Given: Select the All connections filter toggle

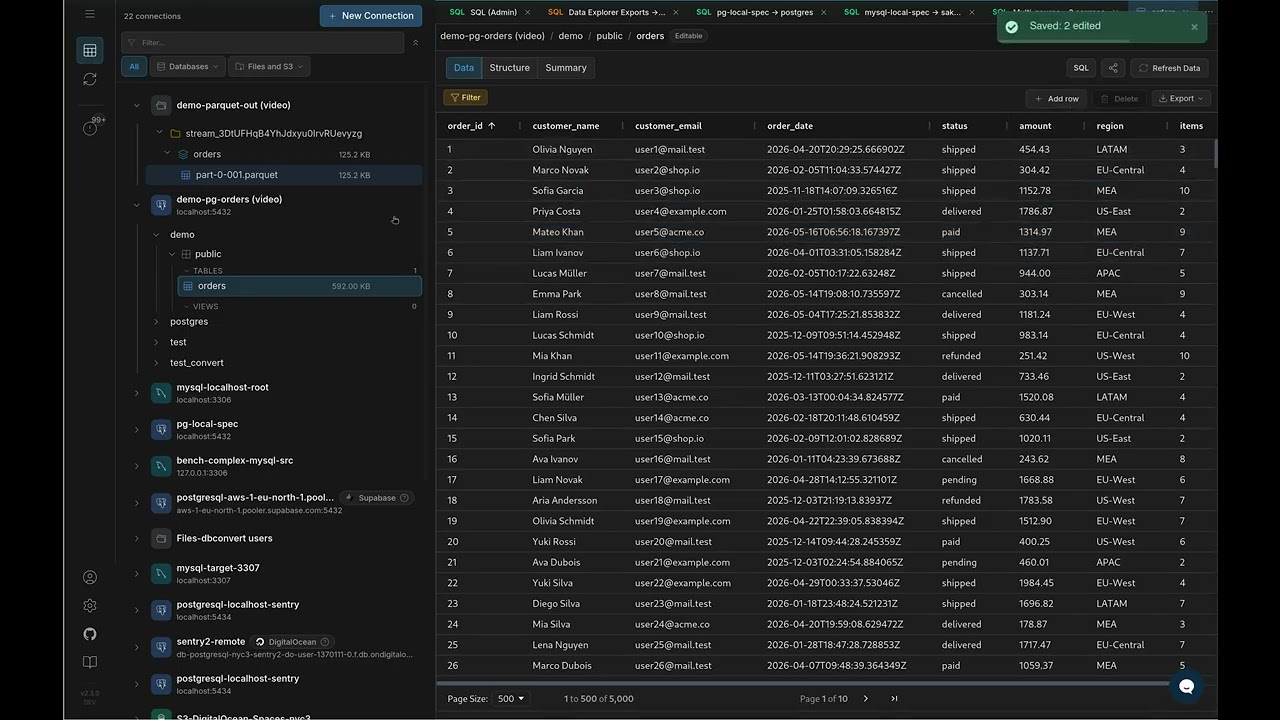Looking at the screenshot, I should tap(133, 66).
